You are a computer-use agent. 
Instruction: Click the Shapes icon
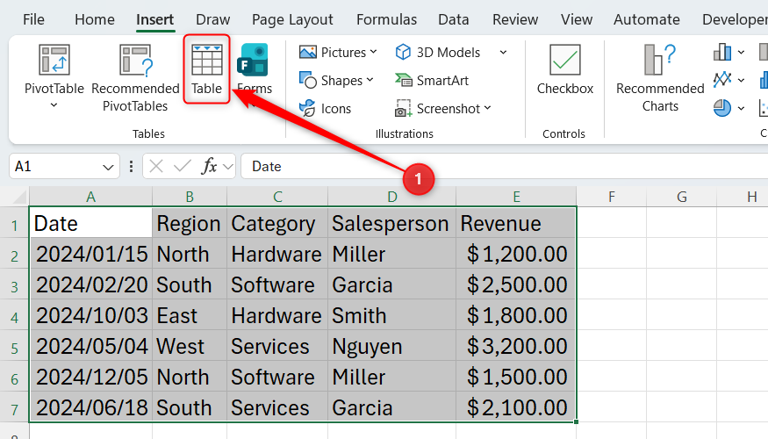(x=308, y=80)
